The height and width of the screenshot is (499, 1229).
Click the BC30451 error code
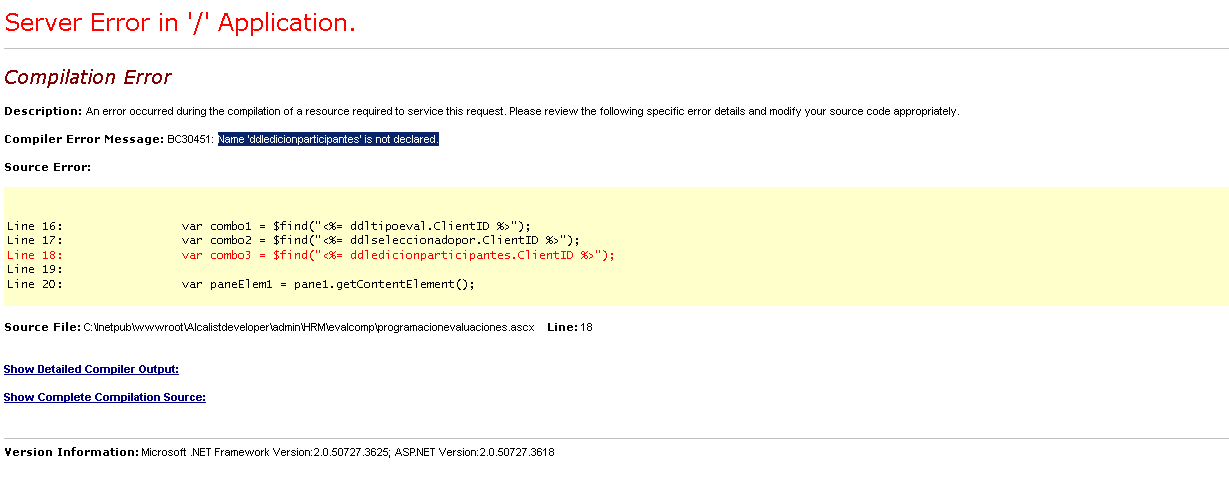point(190,139)
